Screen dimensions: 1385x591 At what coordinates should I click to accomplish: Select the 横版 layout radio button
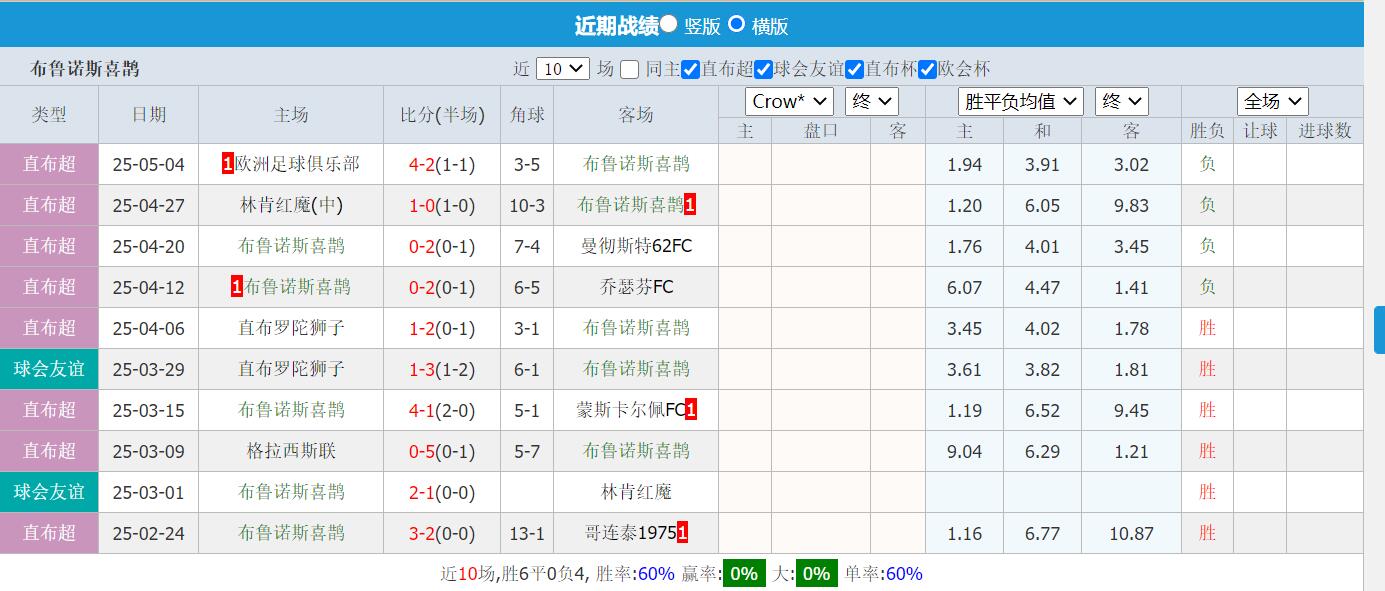(x=737, y=25)
